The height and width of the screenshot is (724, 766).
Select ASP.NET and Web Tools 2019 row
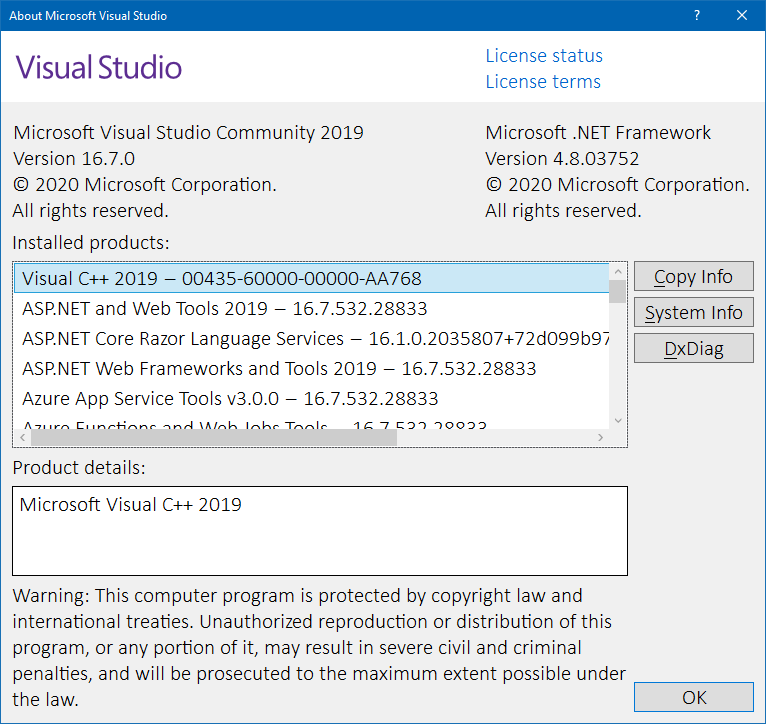click(312, 309)
